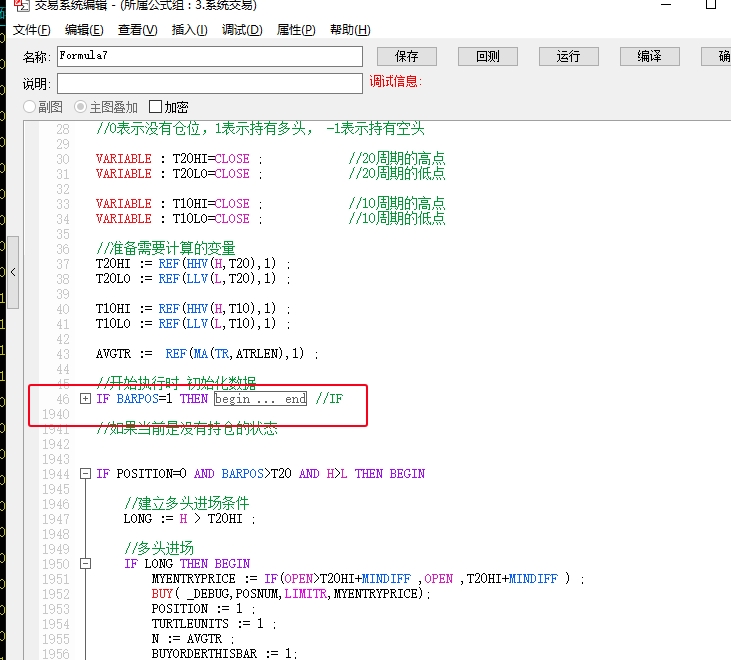Enable the 加密 checkbox
The width and height of the screenshot is (731, 660).
coord(155,107)
